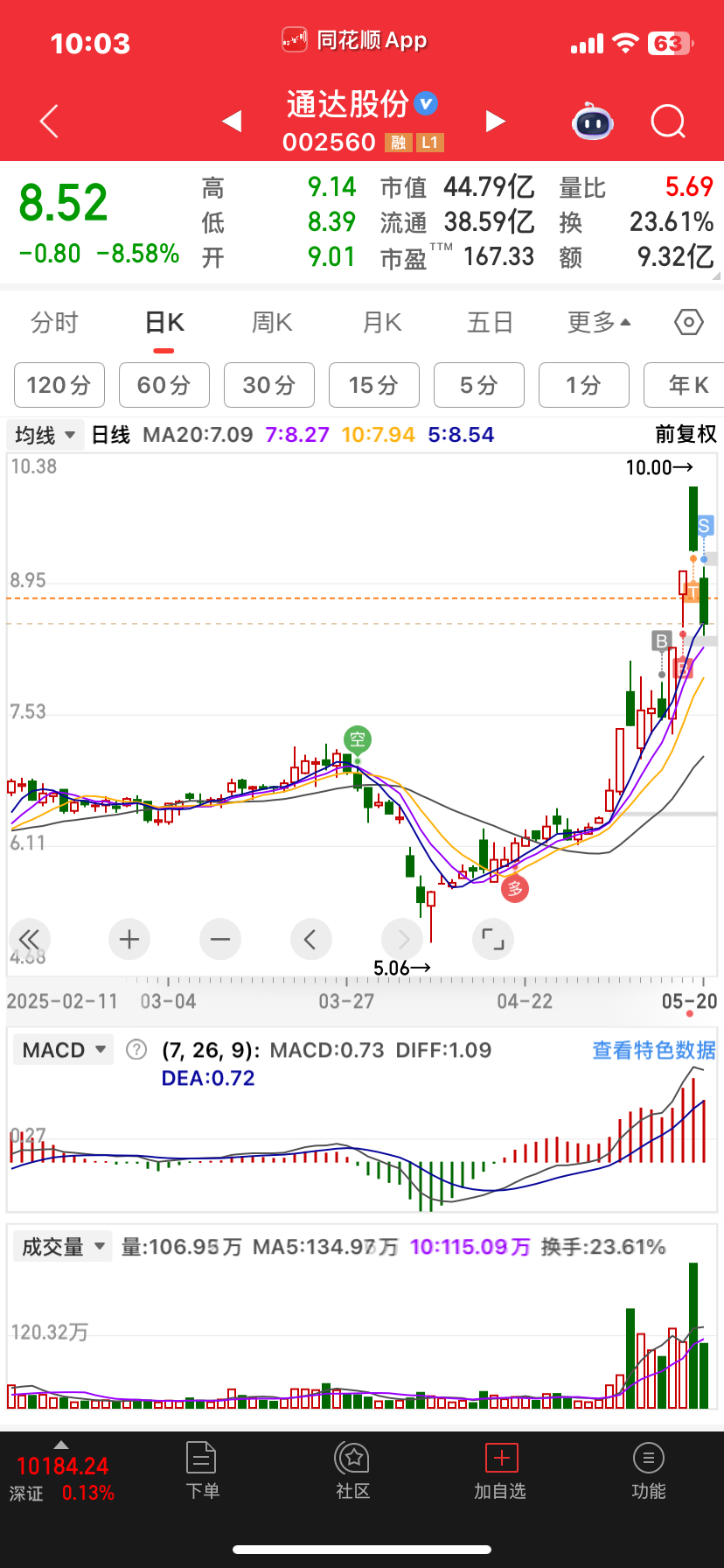
Task: Tap the red 多 signal marker
Action: tap(515, 889)
